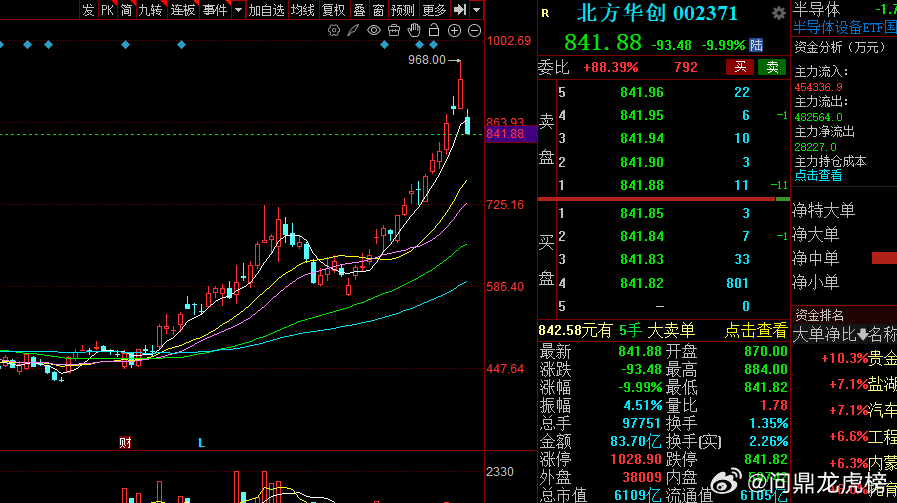This screenshot has height=503, width=897.
Task: Sort by 大单净比 column header
Action: pos(830,334)
